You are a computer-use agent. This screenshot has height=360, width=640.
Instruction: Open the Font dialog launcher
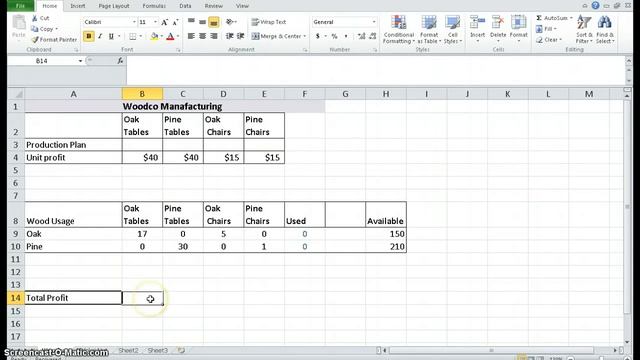(178, 50)
